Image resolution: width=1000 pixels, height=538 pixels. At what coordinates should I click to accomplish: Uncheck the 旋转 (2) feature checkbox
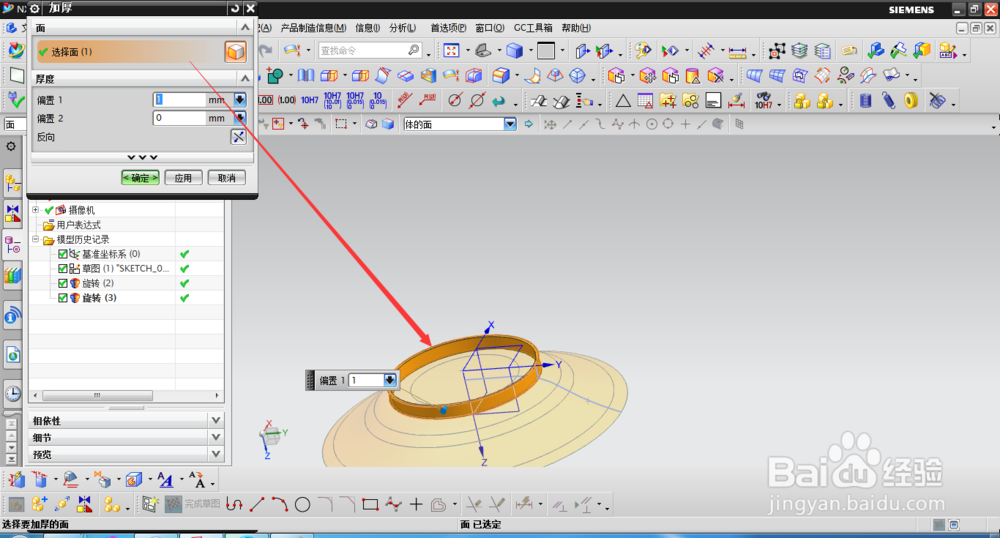[x=62, y=283]
